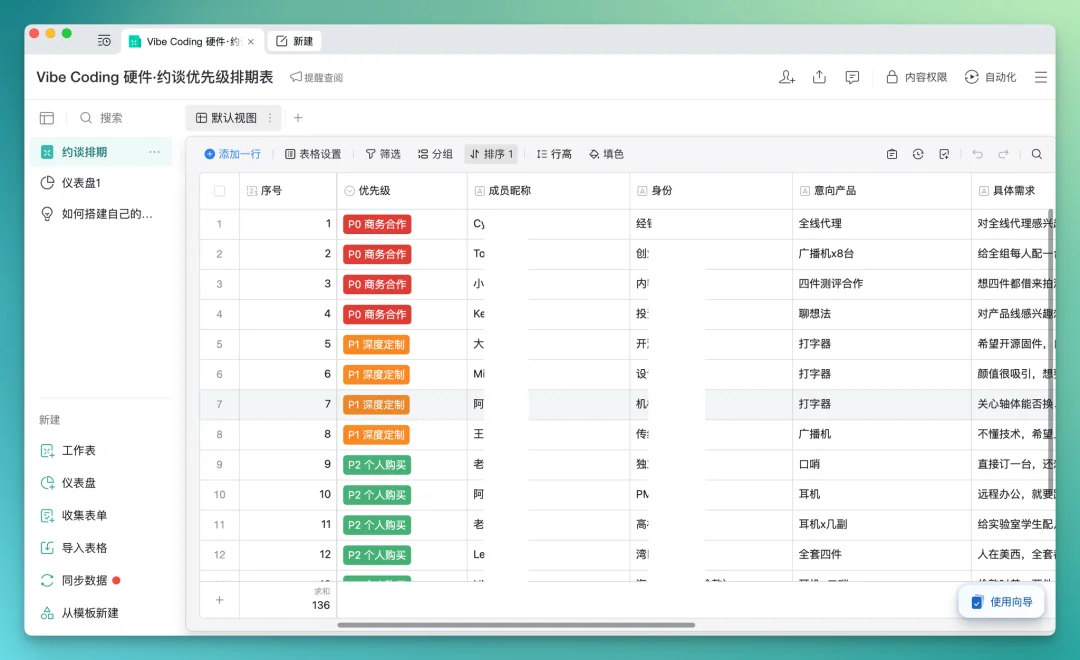Image resolution: width=1080 pixels, height=660 pixels.
Task: Open the 排序 1 sort settings
Action: coord(492,154)
